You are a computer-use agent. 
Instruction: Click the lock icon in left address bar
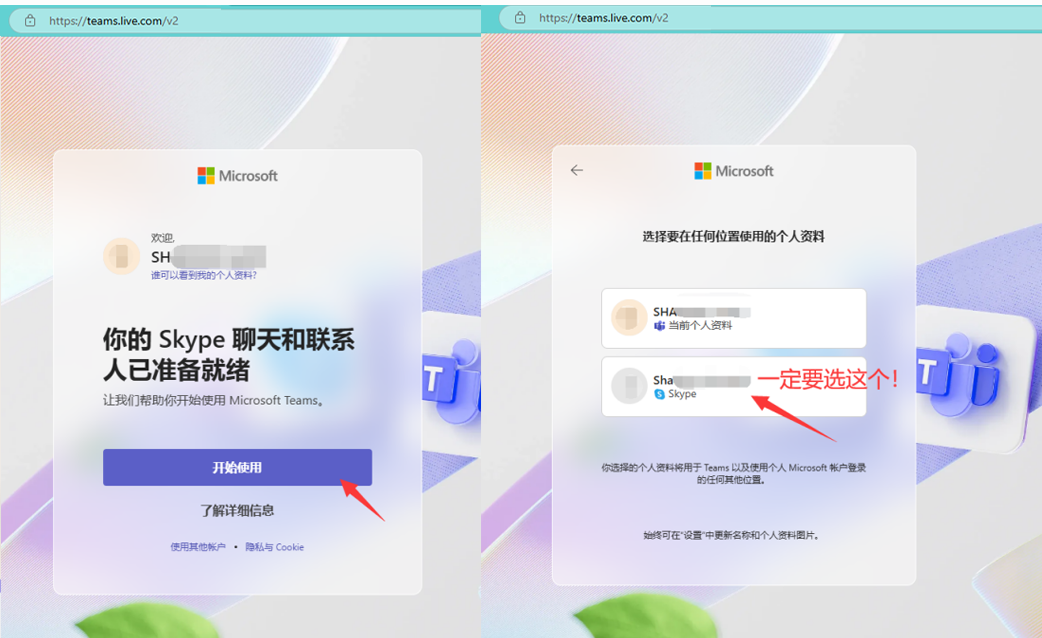[30, 21]
